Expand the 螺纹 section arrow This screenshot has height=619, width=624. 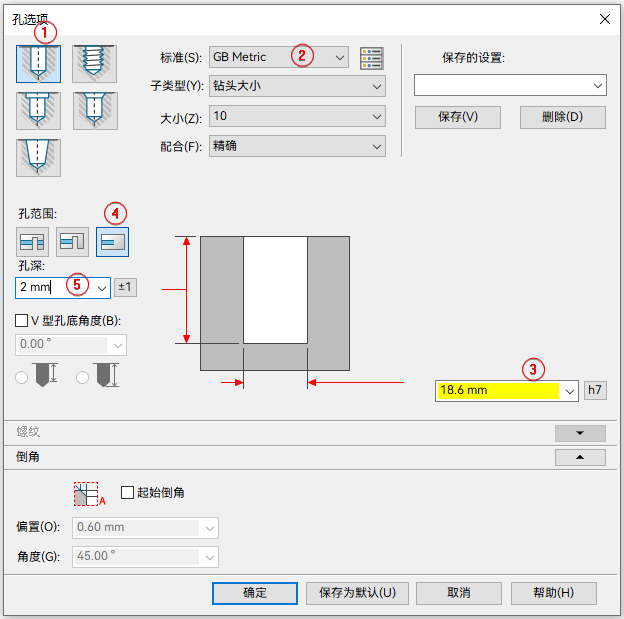580,433
